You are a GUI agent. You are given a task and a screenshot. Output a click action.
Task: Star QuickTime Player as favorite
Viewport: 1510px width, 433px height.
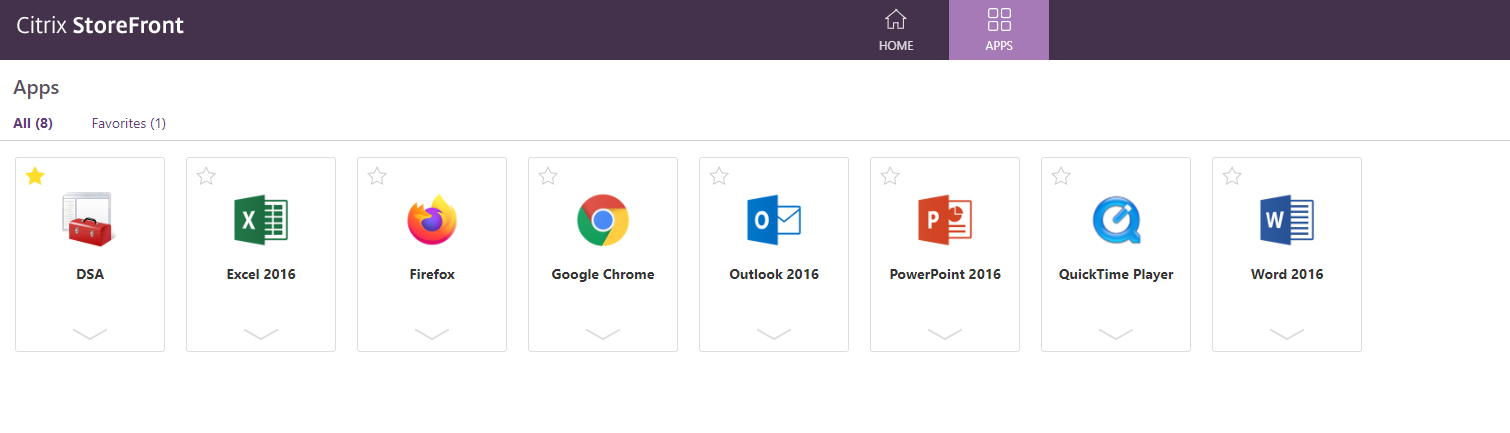tap(1061, 176)
